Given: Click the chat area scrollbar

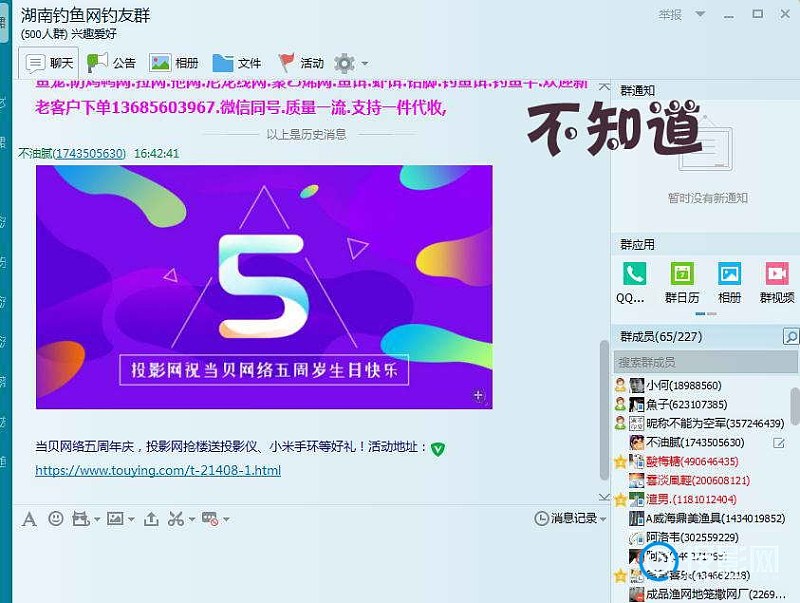Looking at the screenshot, I should tap(604, 411).
